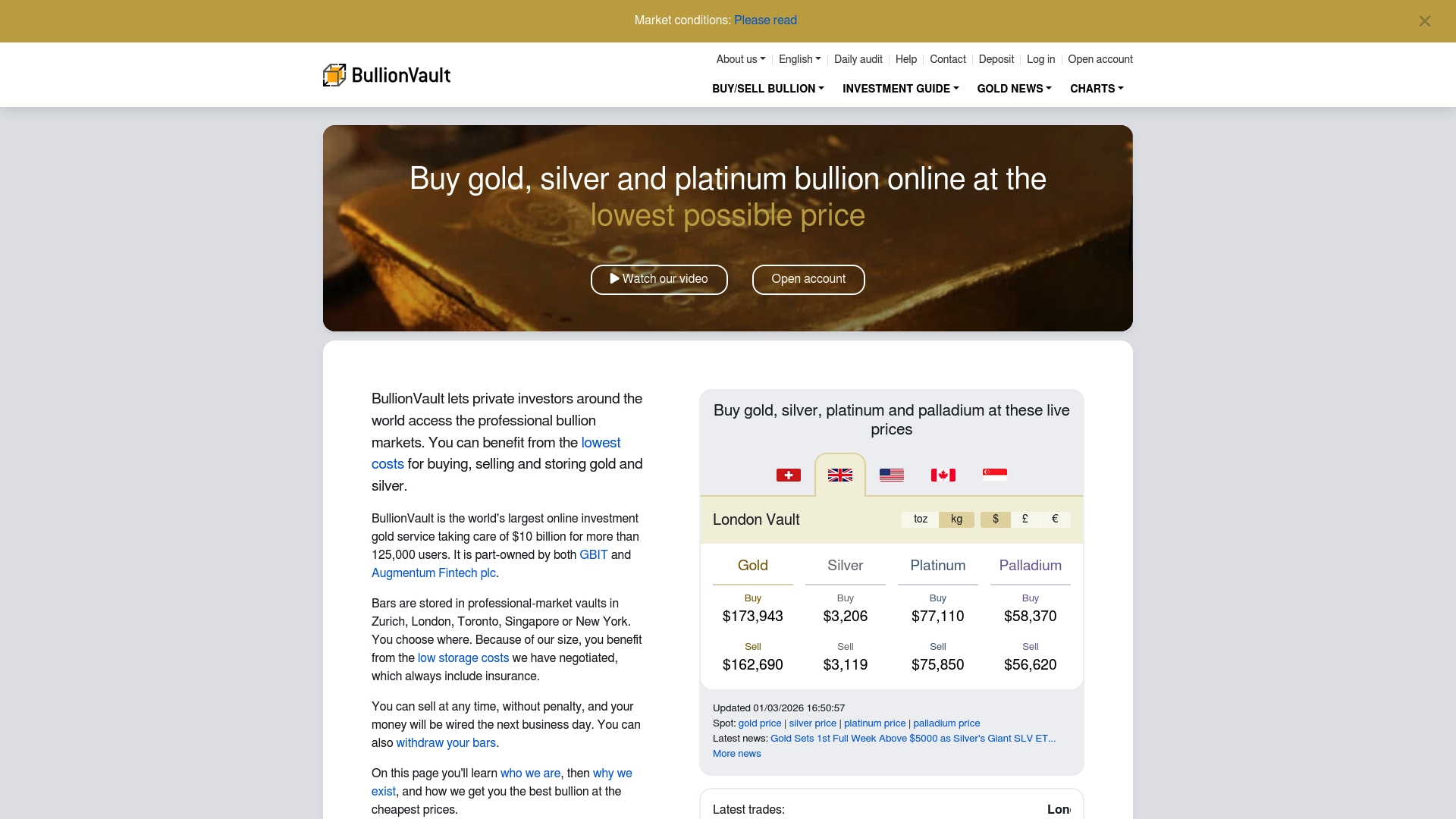This screenshot has width=1456, height=819.
Task: Switch to the Silver price tab
Action: pyautogui.click(x=845, y=566)
